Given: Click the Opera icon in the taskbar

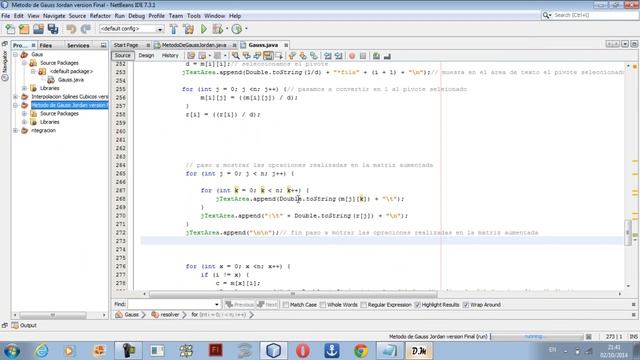Looking at the screenshot, I should (x=302, y=351).
